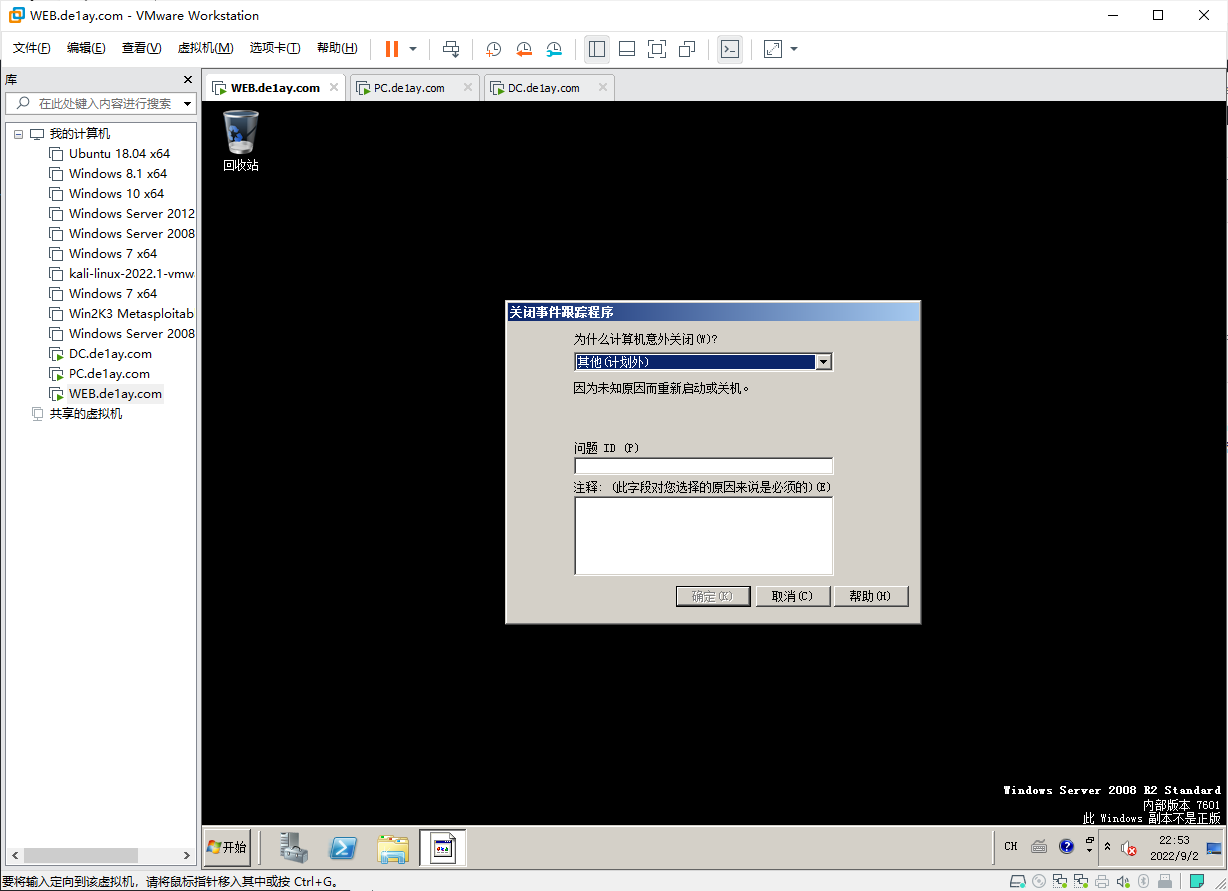Click the blue help icon in the language bar
The width and height of the screenshot is (1228, 891).
click(1066, 846)
